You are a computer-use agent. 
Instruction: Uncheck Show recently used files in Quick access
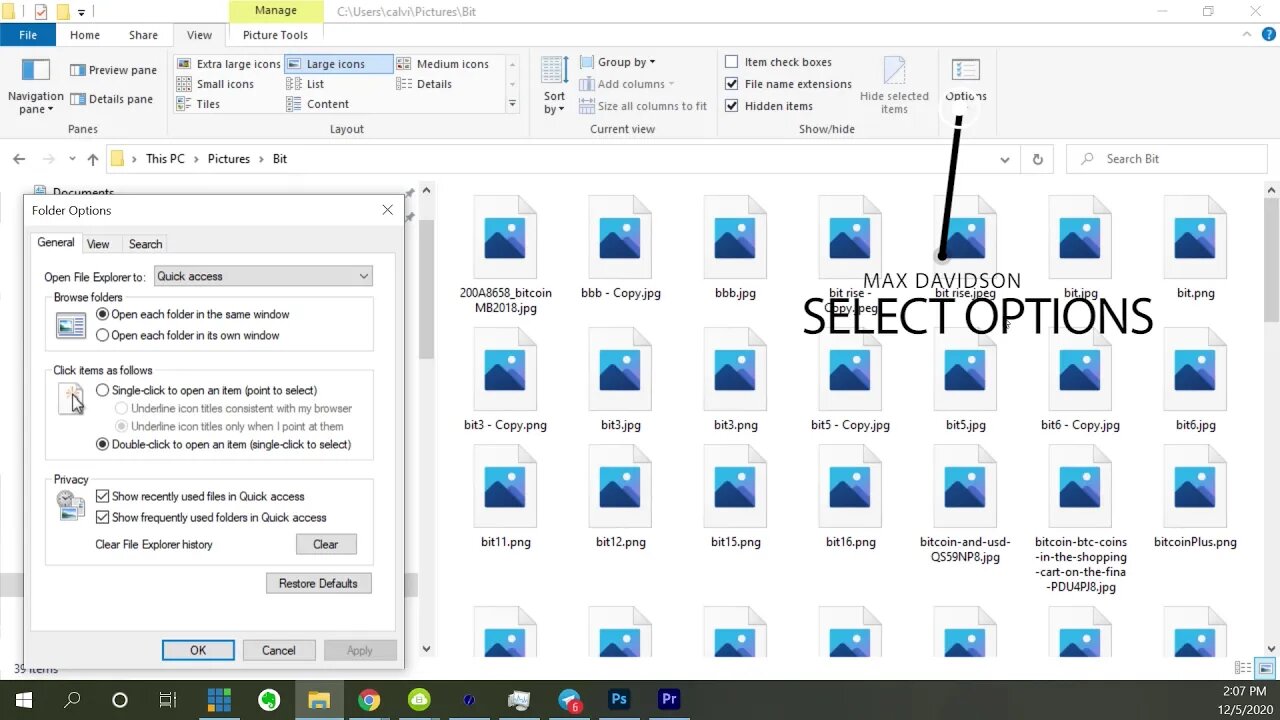click(200, 496)
